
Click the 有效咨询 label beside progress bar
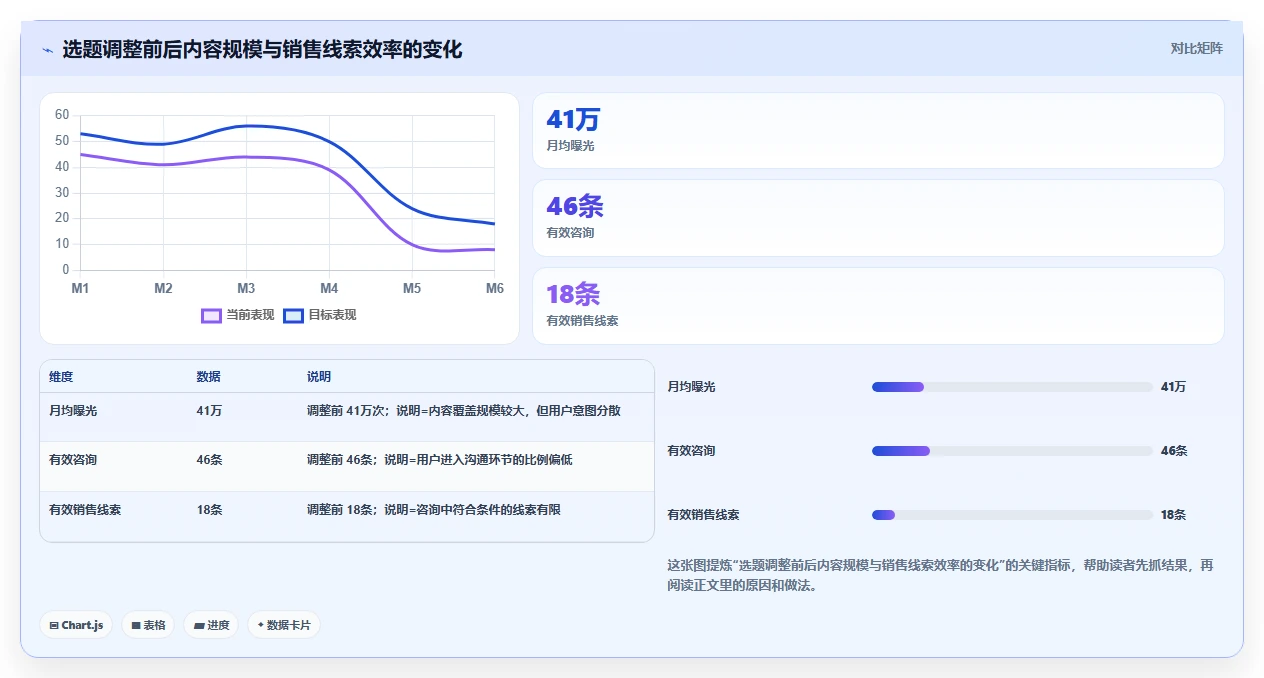[x=691, y=451]
